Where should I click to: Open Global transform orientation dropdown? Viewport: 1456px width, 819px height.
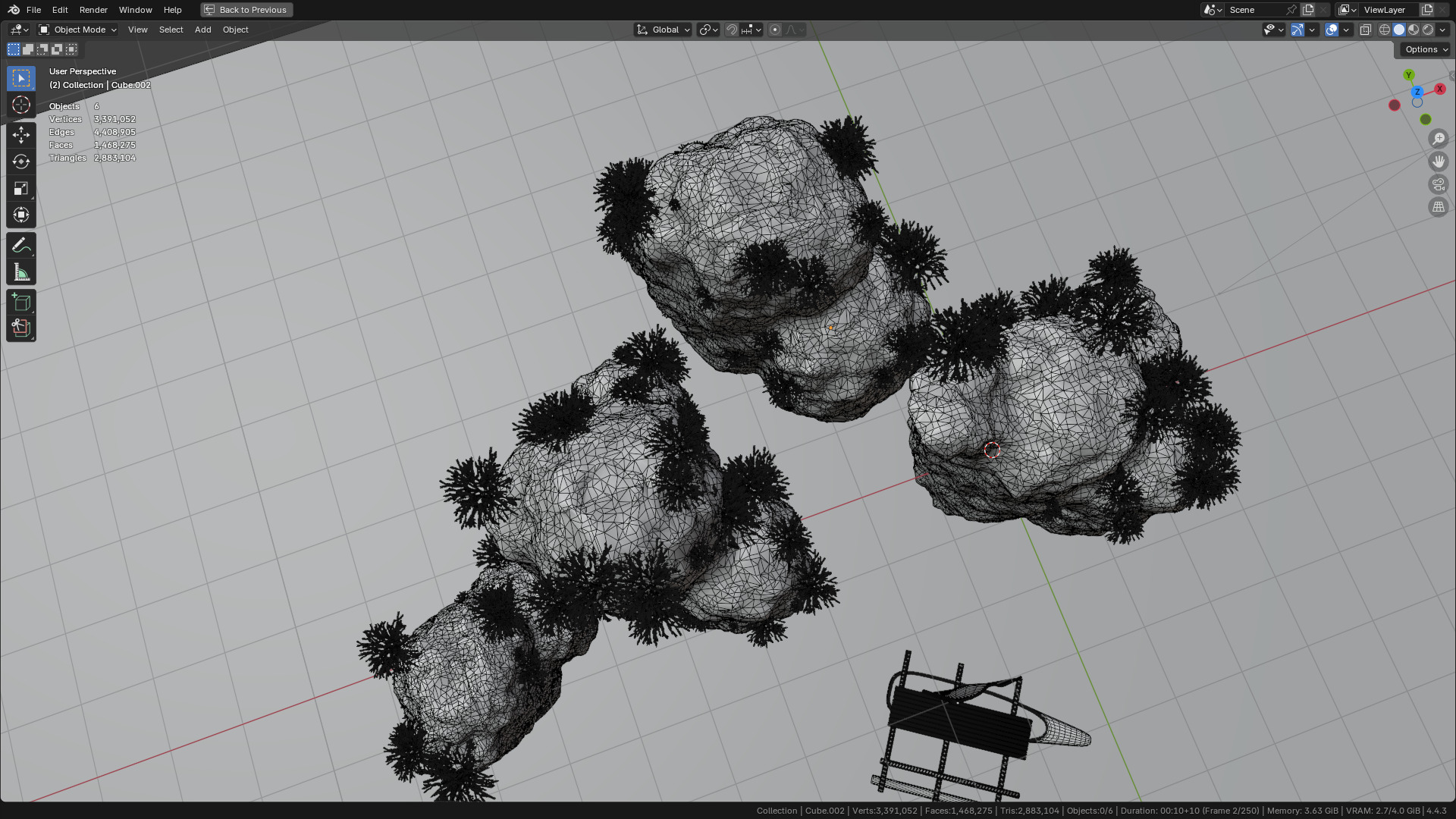pos(663,30)
